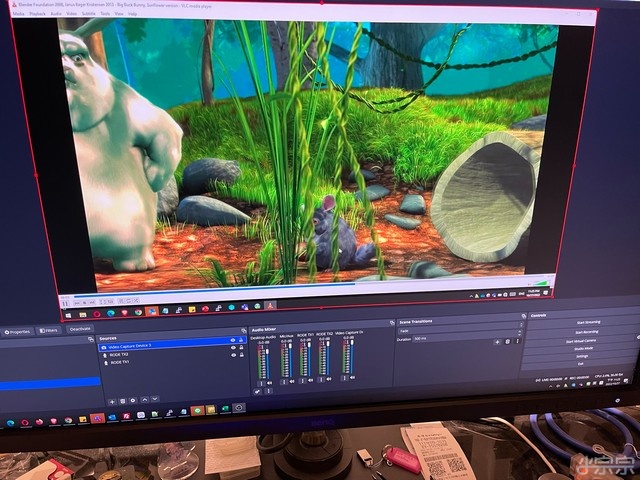Open Audio Mixer advanced settings gear
Screen dimensions: 640x480
point(257,391)
